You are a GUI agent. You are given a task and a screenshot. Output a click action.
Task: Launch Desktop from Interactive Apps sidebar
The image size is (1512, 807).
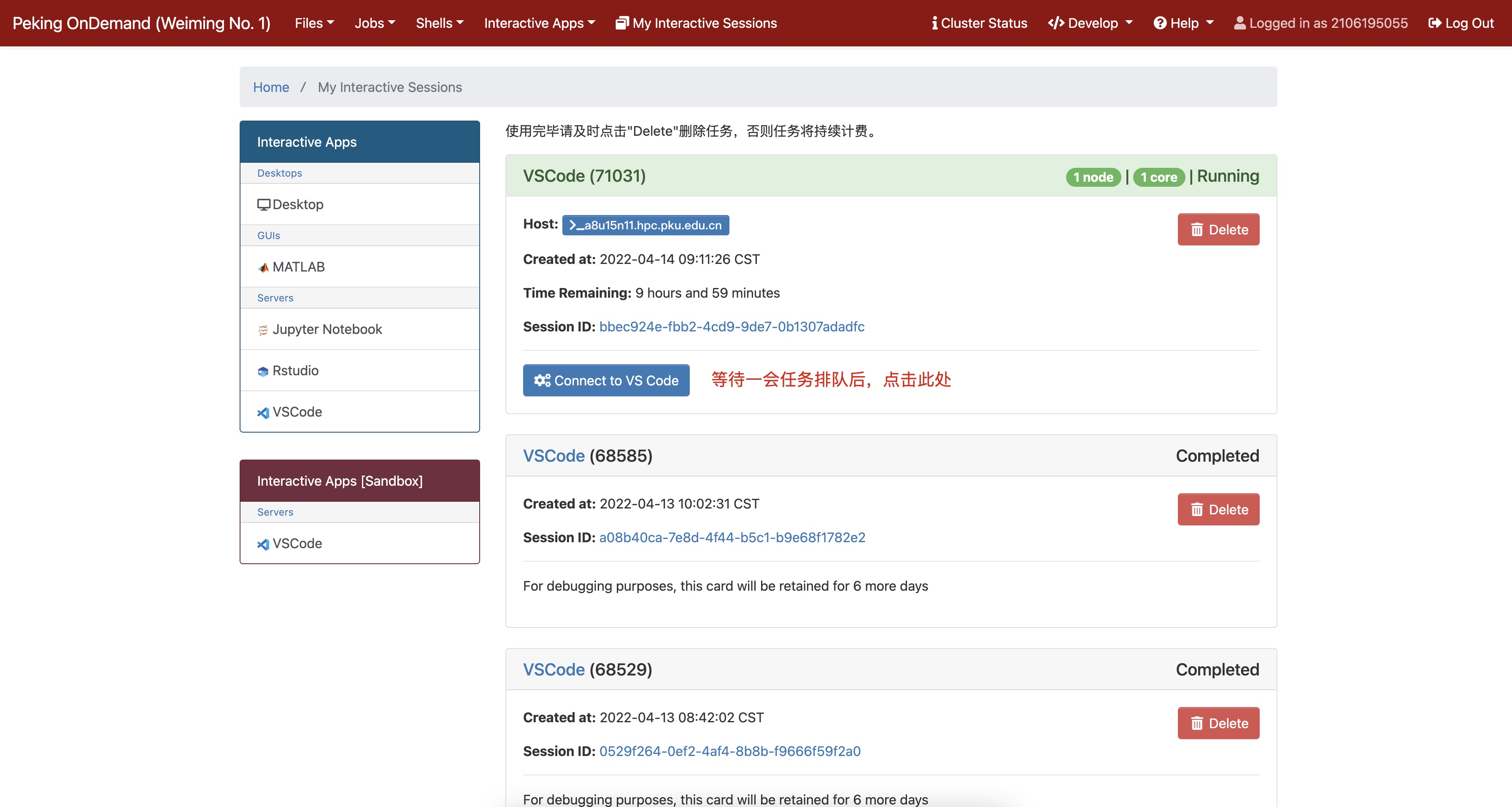(x=360, y=204)
